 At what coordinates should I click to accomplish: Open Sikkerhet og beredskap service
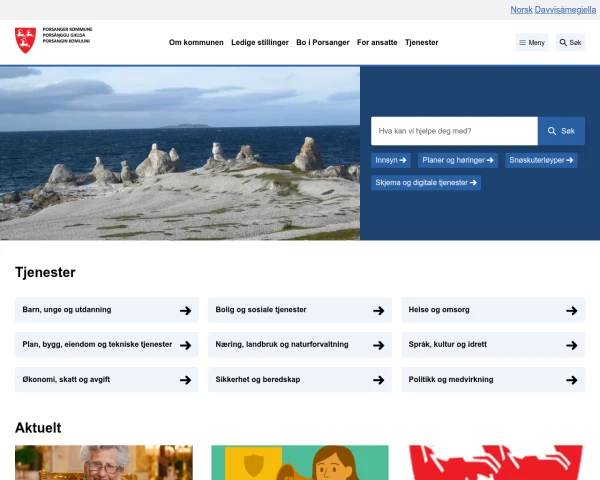(x=300, y=379)
